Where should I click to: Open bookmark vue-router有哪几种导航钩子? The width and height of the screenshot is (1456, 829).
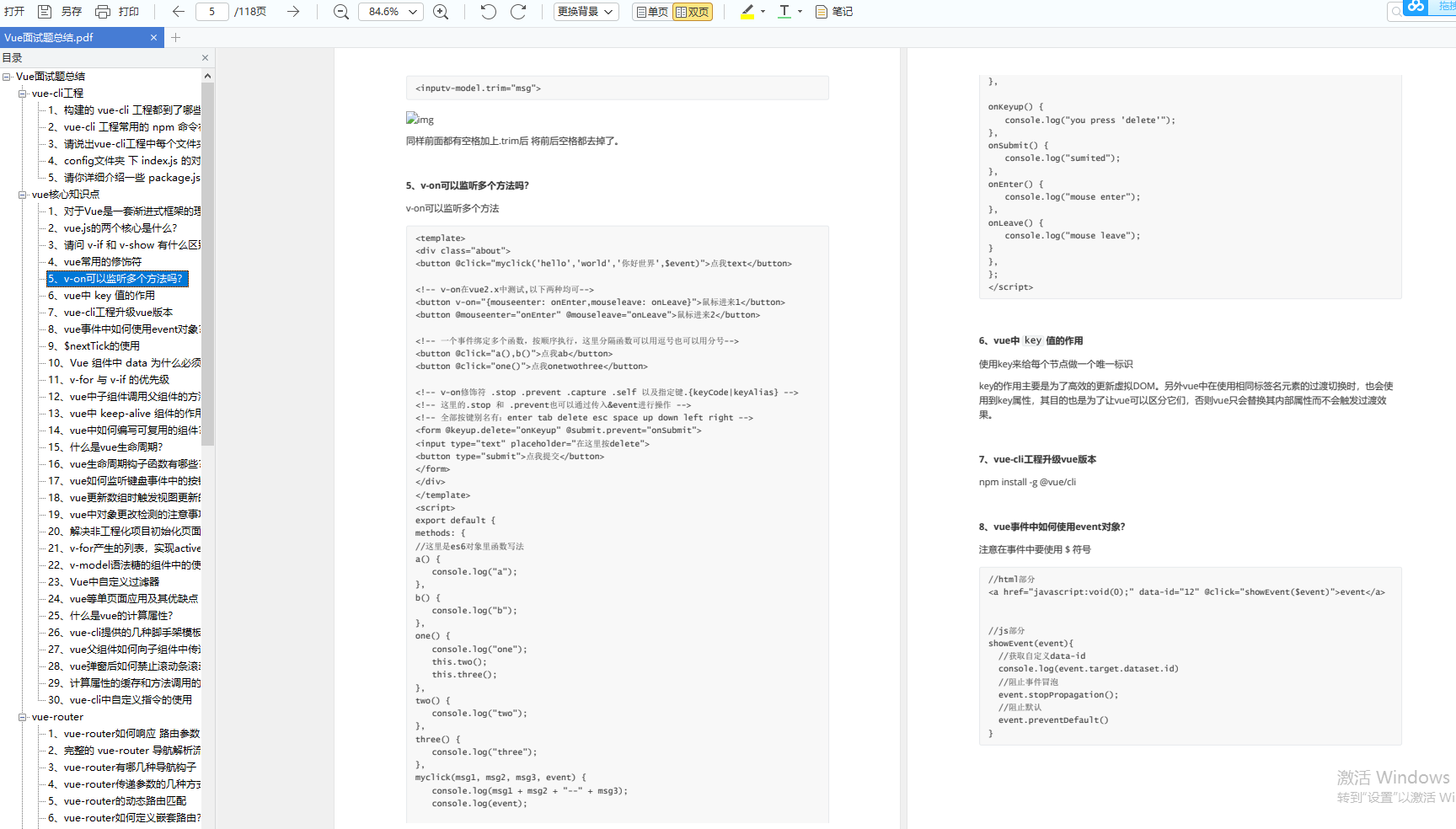(122, 767)
